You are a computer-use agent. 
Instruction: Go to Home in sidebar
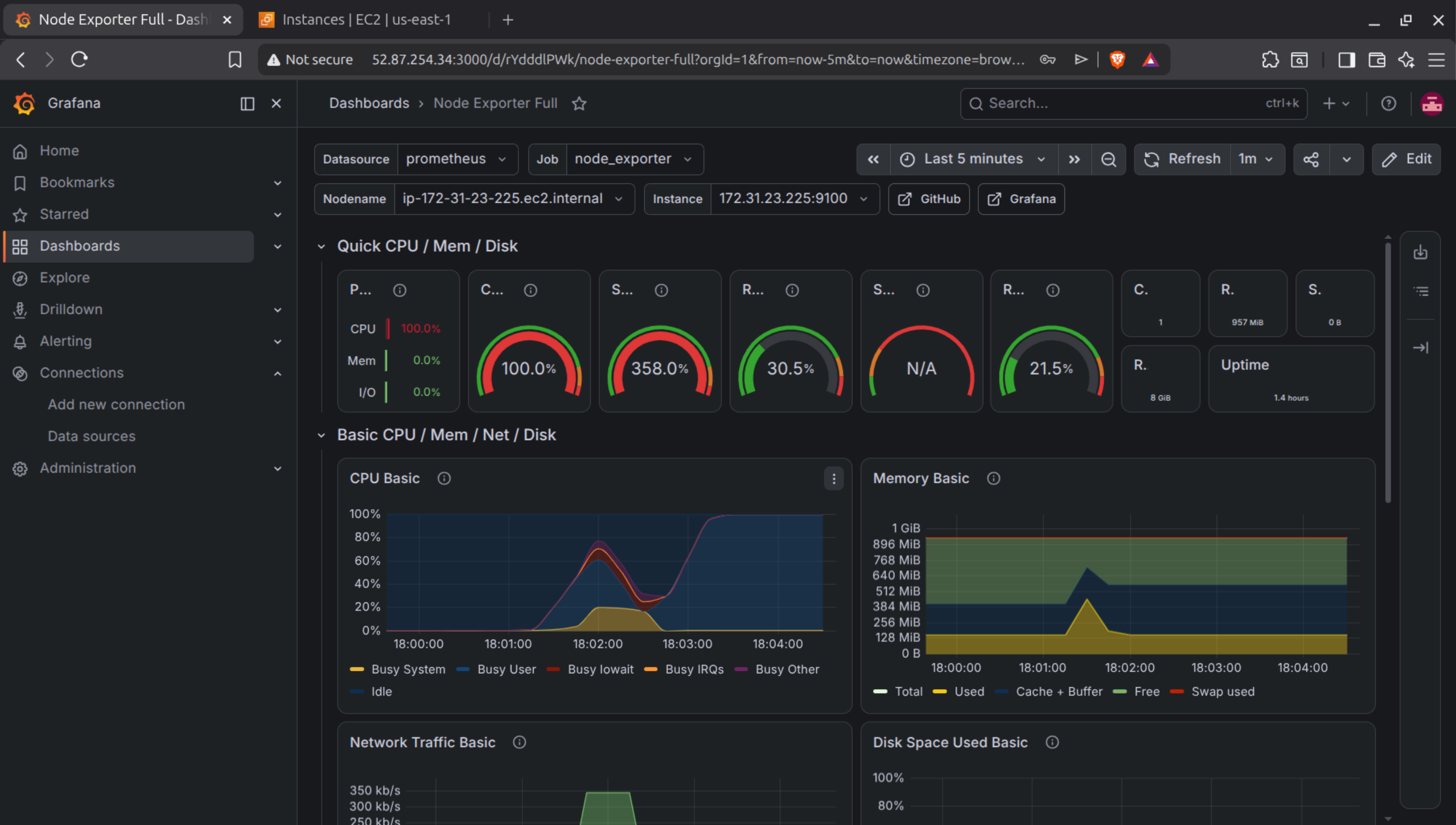[59, 151]
